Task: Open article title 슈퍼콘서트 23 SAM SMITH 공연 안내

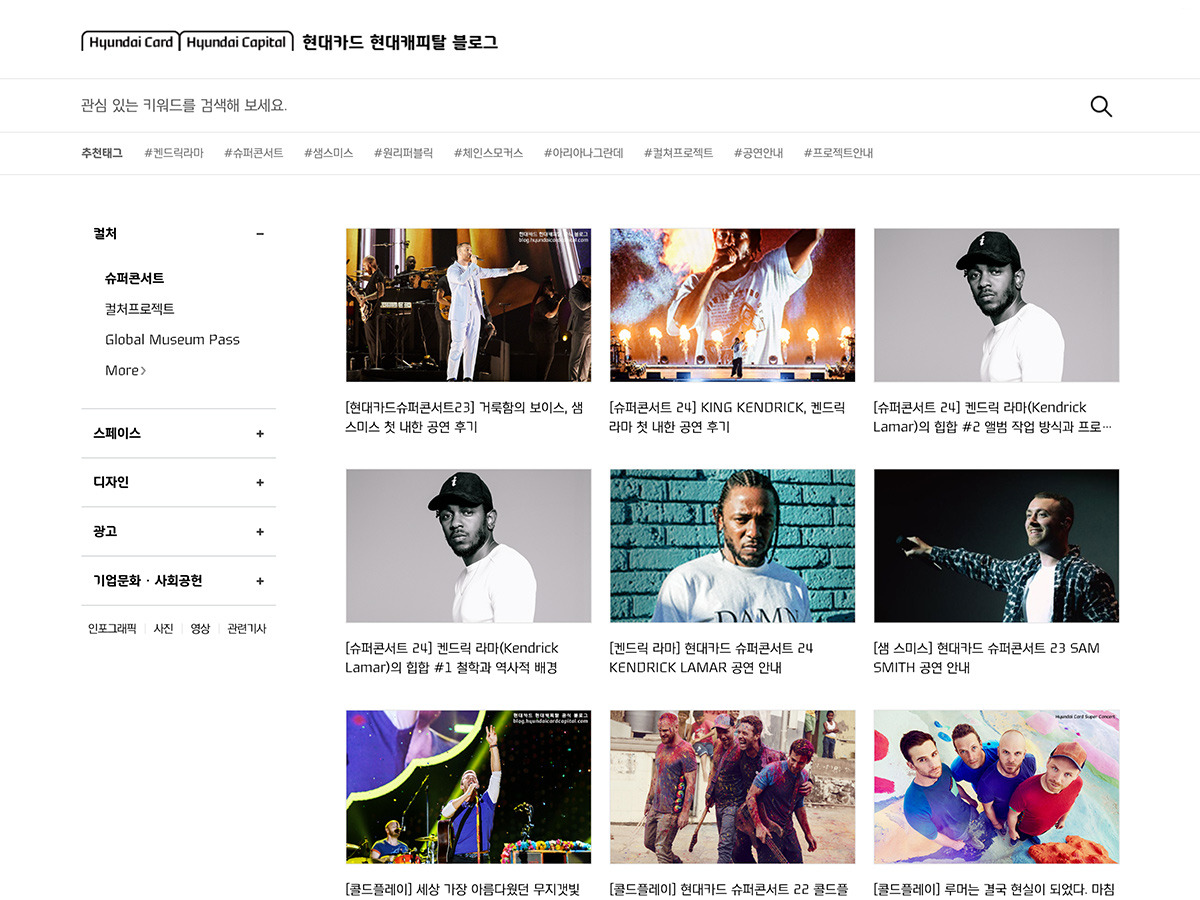Action: click(x=986, y=658)
